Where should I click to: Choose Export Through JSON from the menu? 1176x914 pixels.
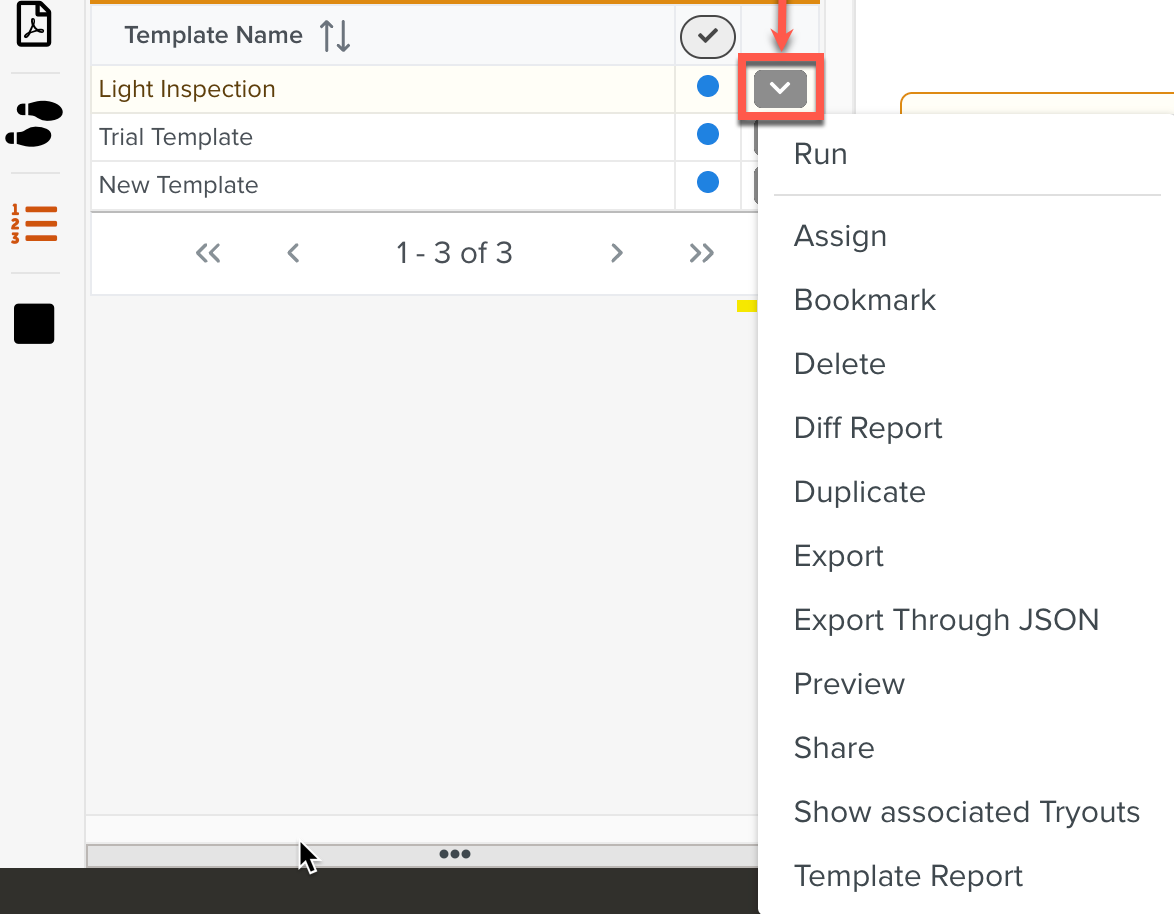[x=946, y=619]
